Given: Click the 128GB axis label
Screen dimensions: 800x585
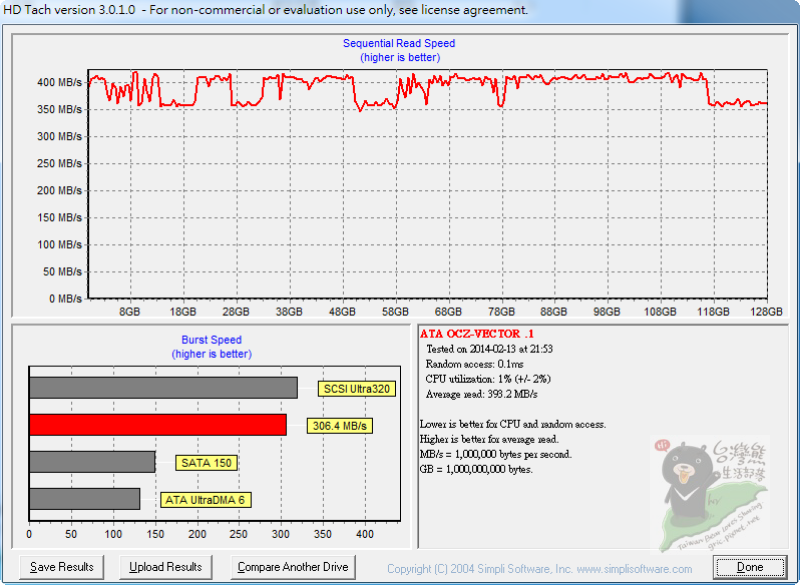Looking at the screenshot, I should [x=766, y=312].
